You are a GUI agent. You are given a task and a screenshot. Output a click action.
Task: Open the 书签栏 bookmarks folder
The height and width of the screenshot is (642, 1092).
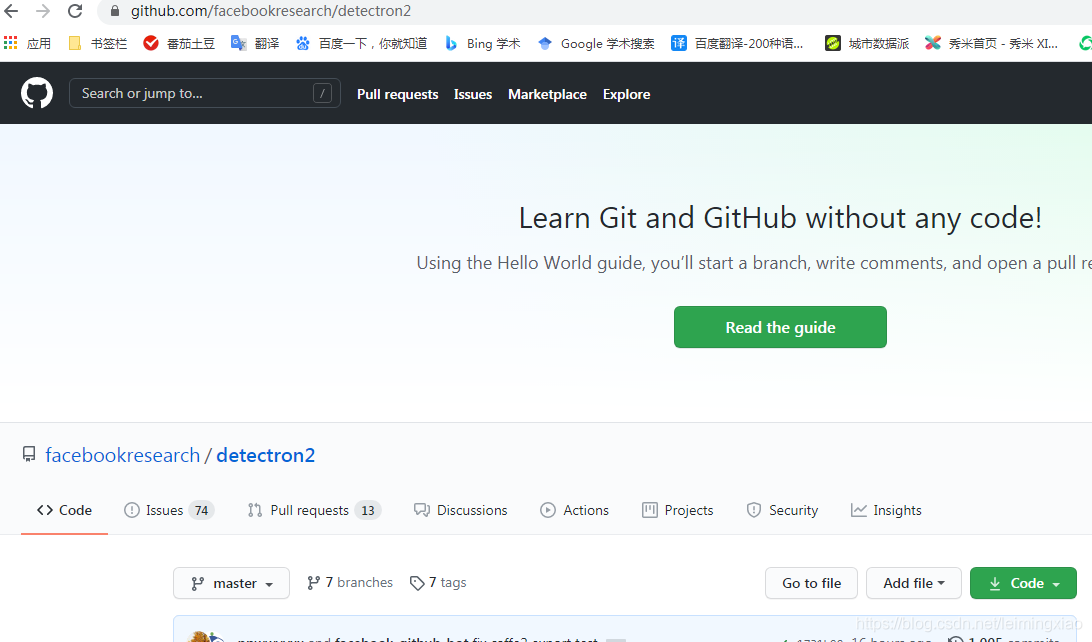[x=98, y=43]
